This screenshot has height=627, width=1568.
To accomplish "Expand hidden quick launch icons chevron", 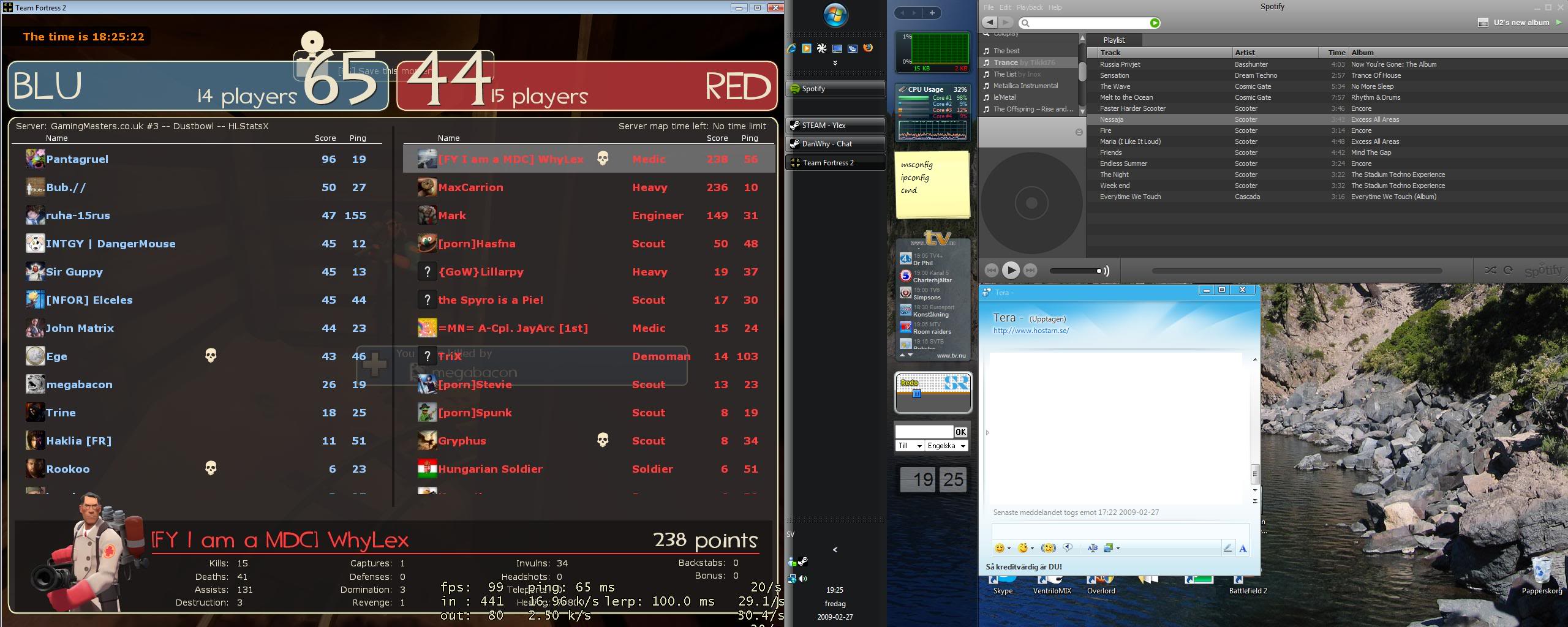I will click(x=835, y=62).
